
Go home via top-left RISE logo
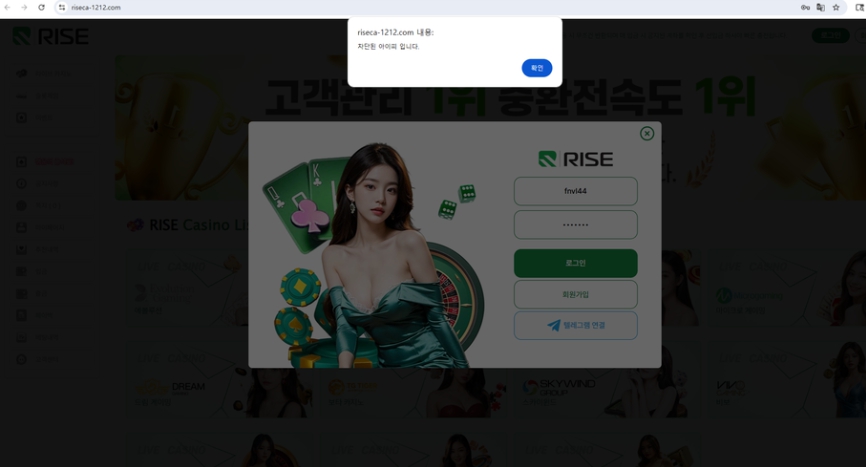51,36
